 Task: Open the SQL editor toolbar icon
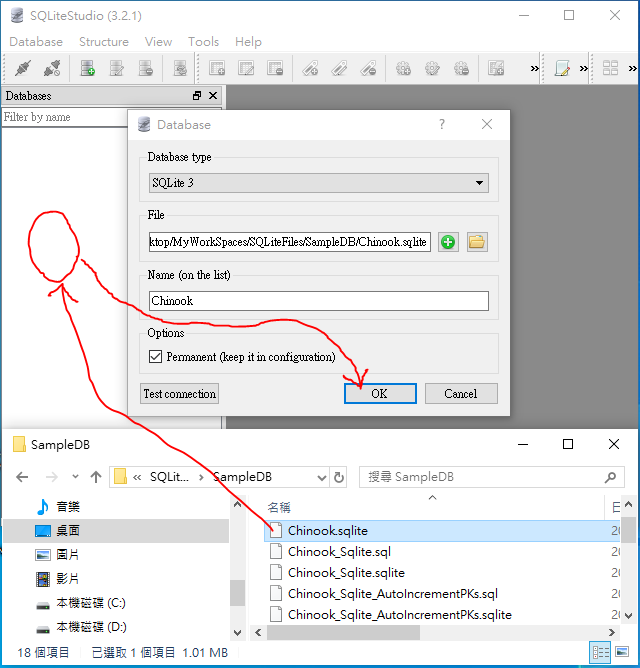pos(562,68)
